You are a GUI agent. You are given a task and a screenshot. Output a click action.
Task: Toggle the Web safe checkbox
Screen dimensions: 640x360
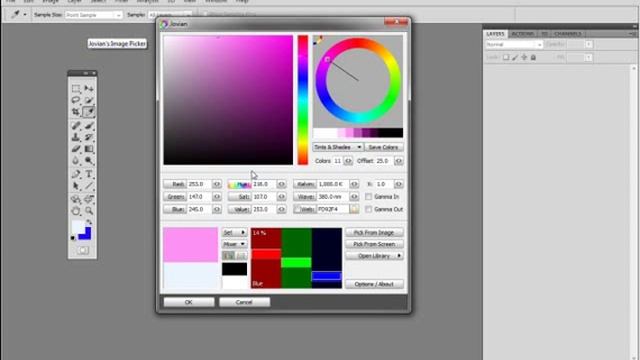298,209
